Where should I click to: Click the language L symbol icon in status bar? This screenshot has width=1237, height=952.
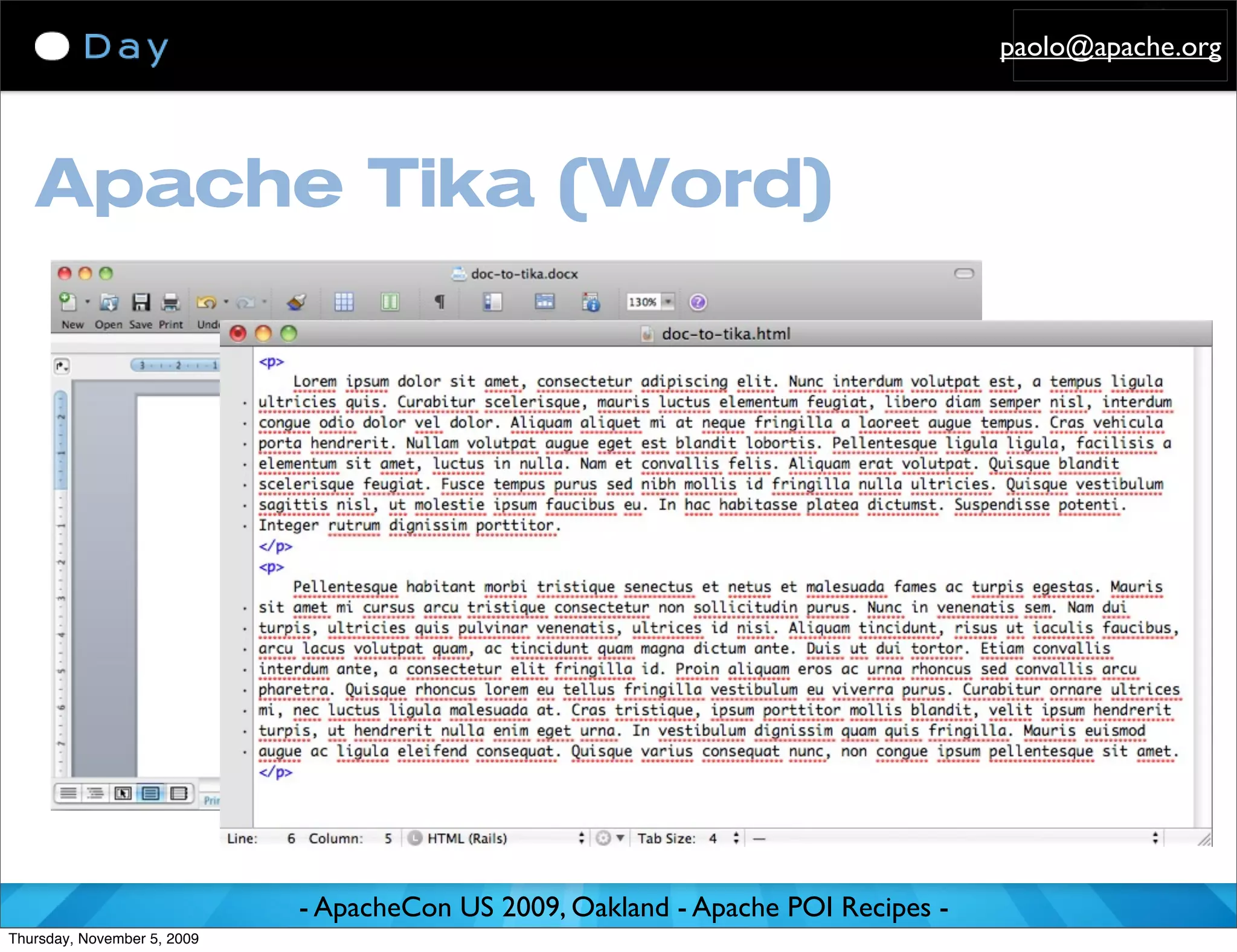click(414, 838)
